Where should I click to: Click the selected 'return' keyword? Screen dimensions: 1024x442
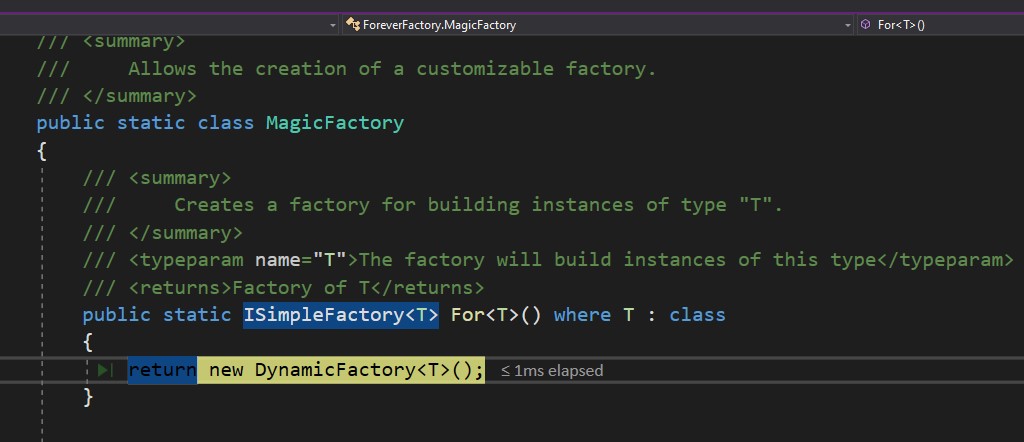pos(162,370)
